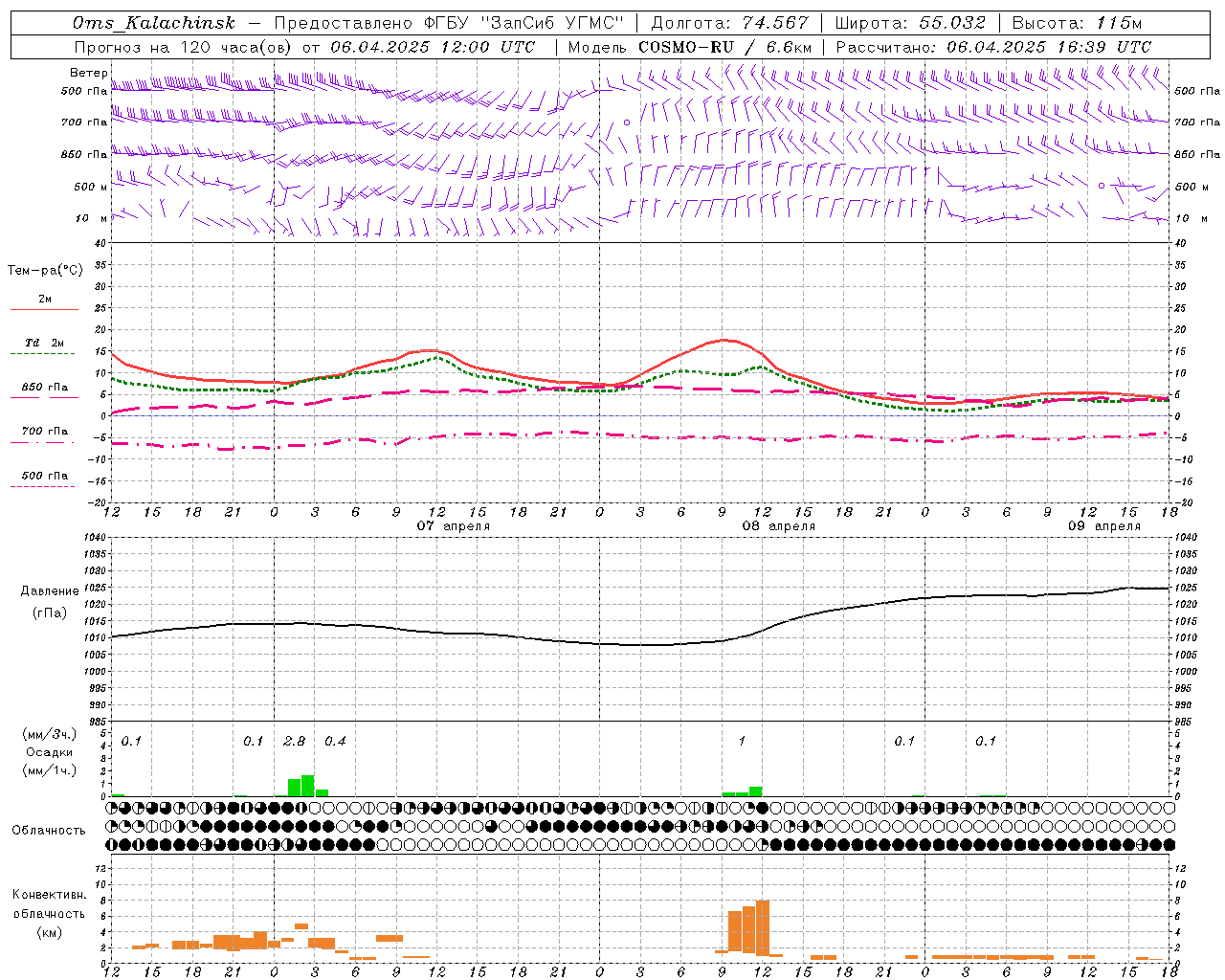Click the Oms_Kalachinsk station title

[153, 23]
